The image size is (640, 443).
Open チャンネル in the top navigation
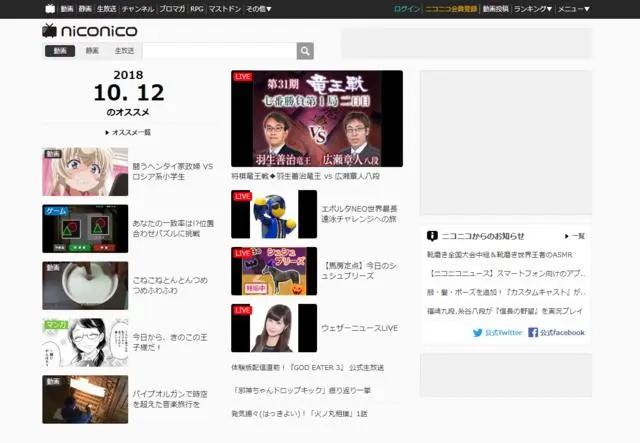[138, 8]
